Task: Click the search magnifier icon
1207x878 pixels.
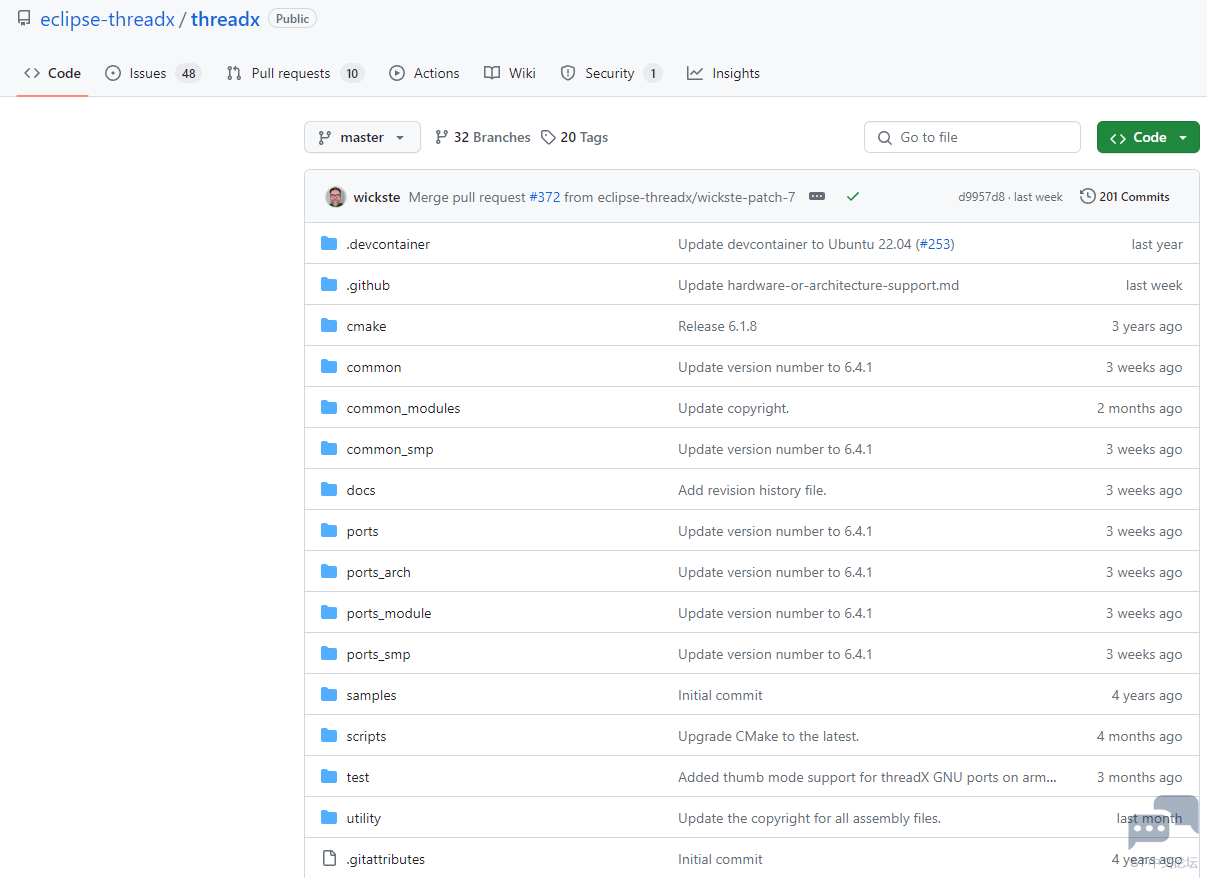Action: (884, 138)
